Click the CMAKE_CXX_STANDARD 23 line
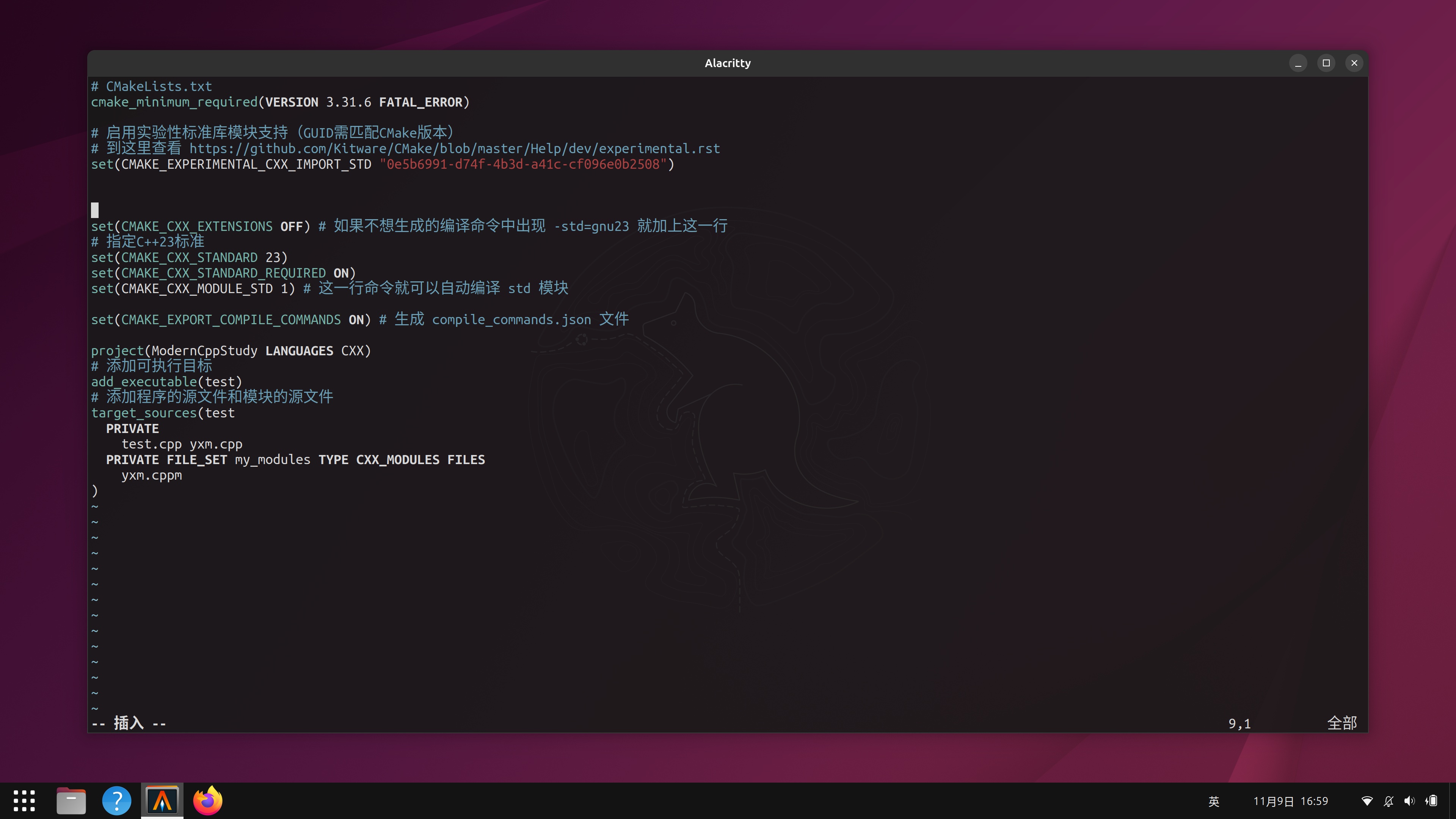 pos(189,258)
